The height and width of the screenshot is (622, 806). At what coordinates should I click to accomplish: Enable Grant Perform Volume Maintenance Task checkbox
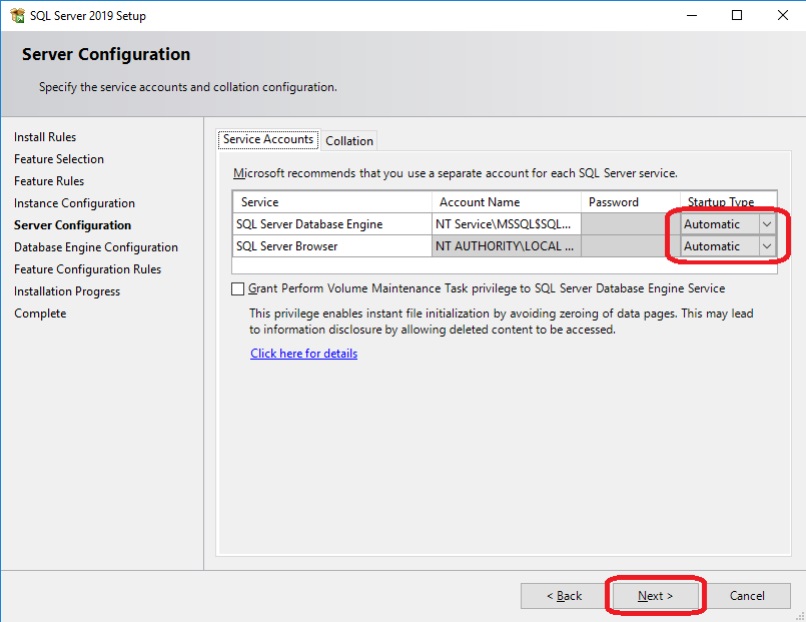pyautogui.click(x=238, y=289)
